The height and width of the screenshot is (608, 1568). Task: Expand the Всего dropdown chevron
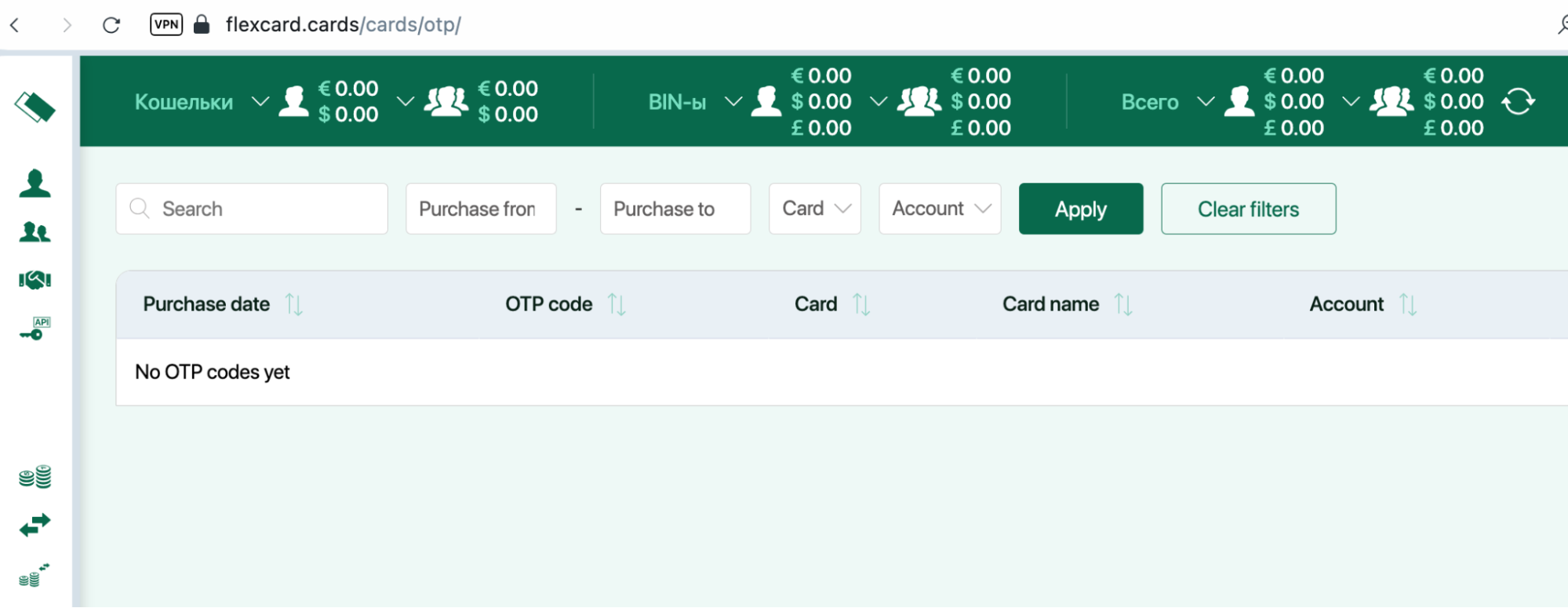[x=1206, y=101]
